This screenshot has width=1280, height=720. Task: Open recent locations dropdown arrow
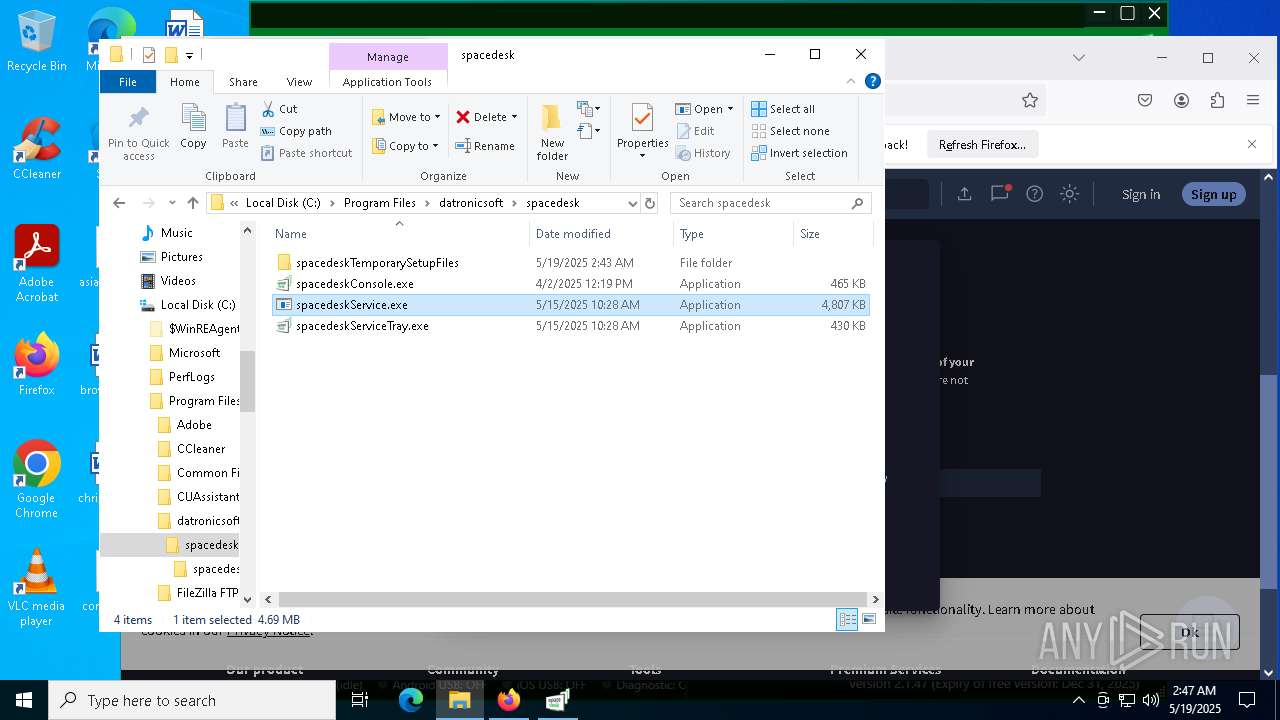click(172, 203)
